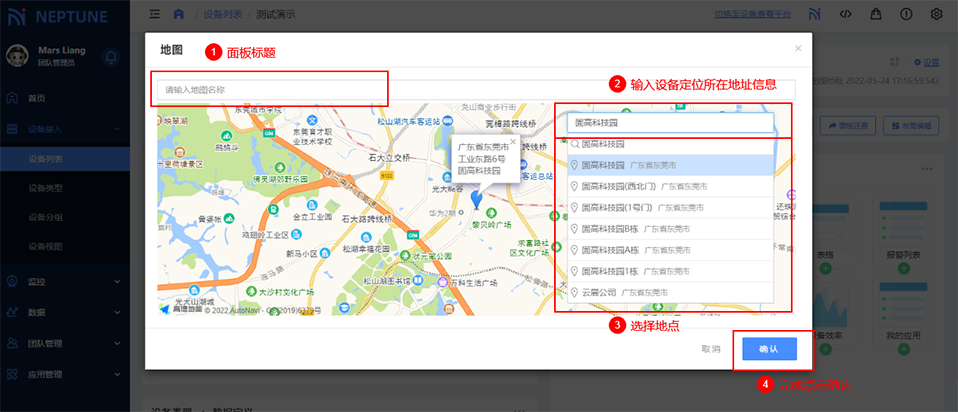Viewport: 958px width, 412px height.
Task: Click the 会立工业园 marker on map
Action: [x=310, y=205]
